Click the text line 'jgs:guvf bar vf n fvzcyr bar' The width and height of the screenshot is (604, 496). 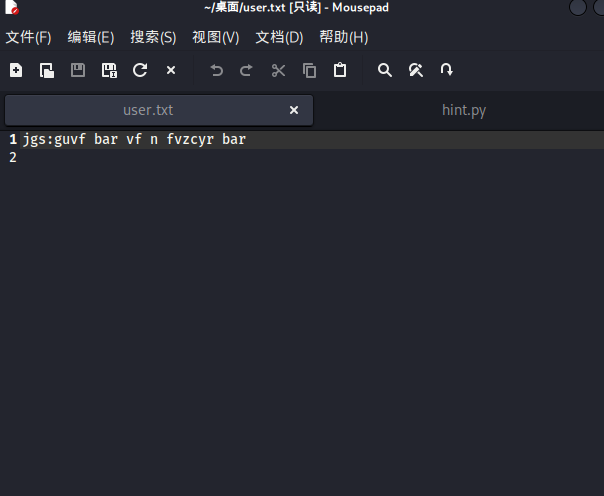pyautogui.click(x=134, y=139)
